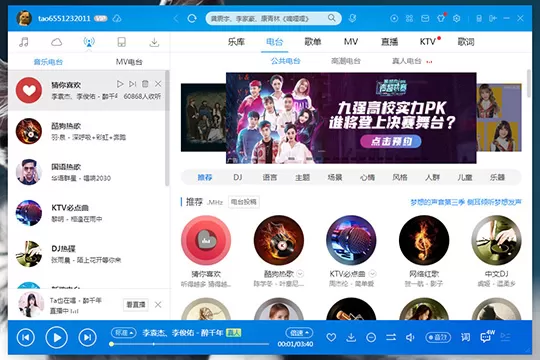
Task: Open the play queue list icon
Action: 505,337
